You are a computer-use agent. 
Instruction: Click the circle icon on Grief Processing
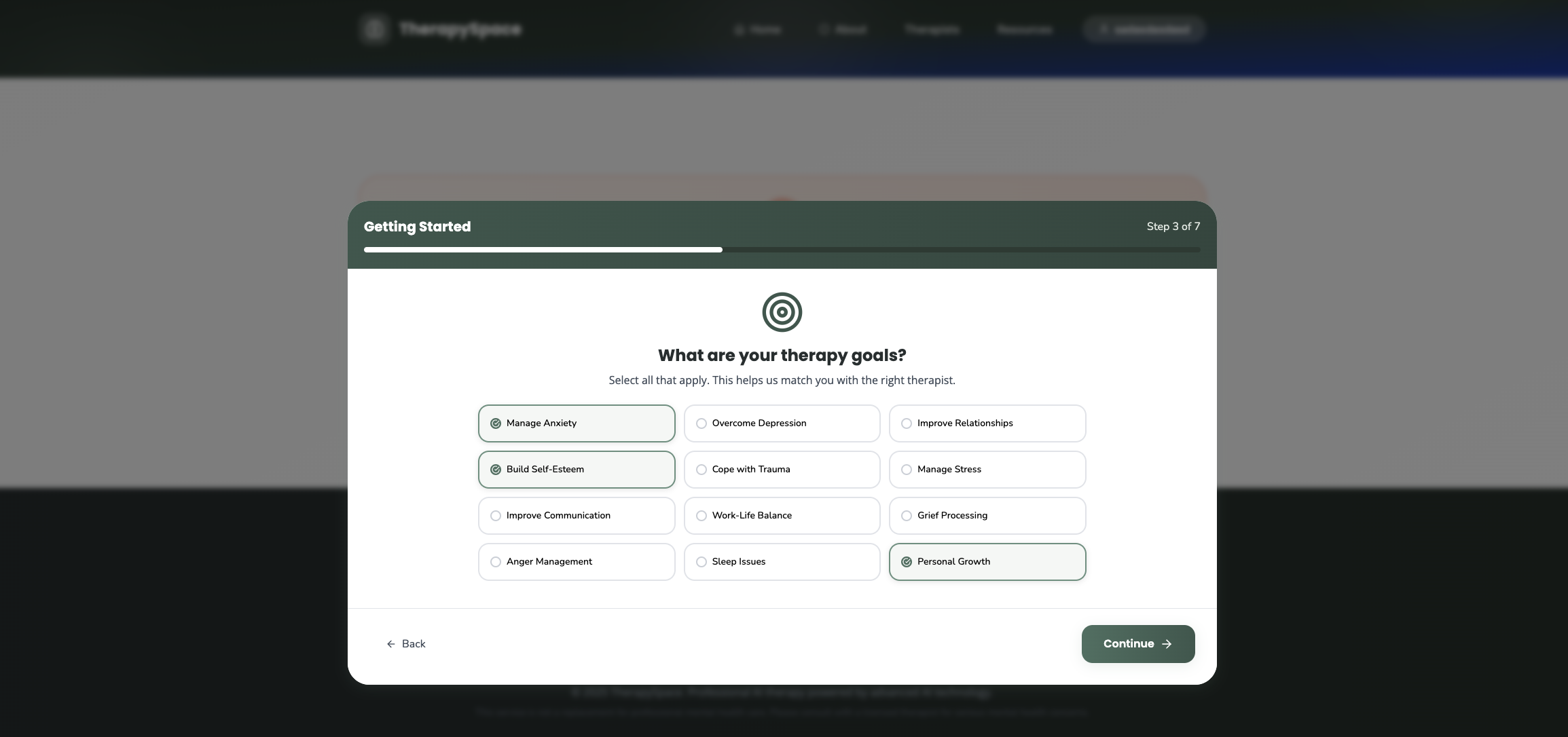[x=907, y=516]
